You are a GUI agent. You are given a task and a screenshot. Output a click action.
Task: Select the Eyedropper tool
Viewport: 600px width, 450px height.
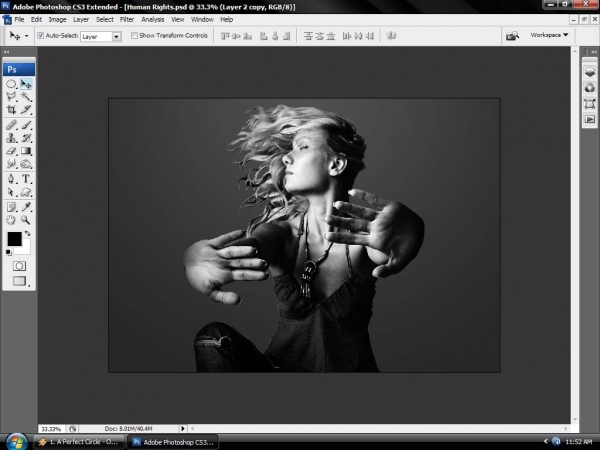click(x=26, y=207)
